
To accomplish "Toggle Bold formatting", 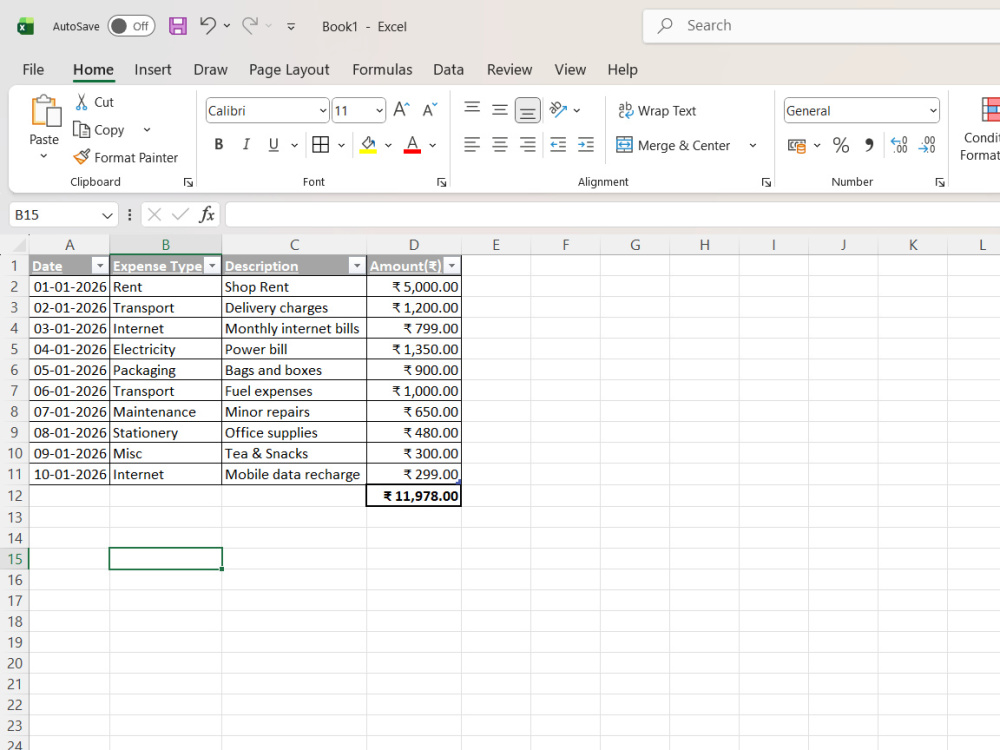I will [x=219, y=145].
